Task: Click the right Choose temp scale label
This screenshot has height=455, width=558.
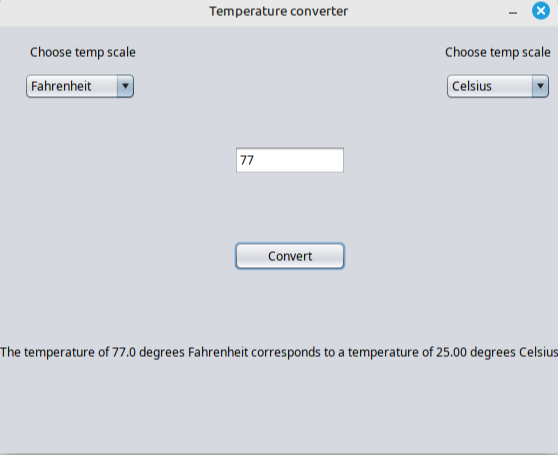Action: 498,52
